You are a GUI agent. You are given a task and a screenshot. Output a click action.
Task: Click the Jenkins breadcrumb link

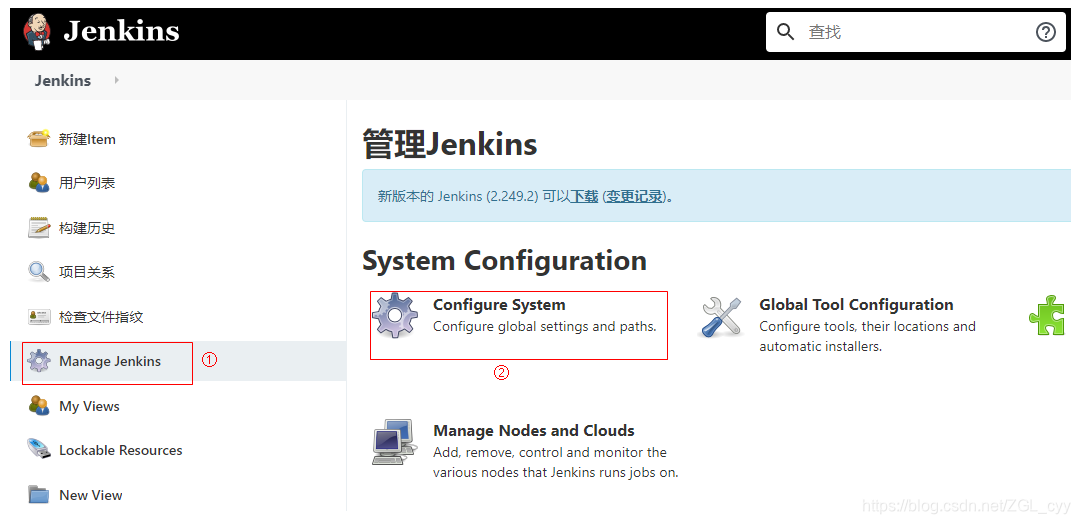point(63,80)
